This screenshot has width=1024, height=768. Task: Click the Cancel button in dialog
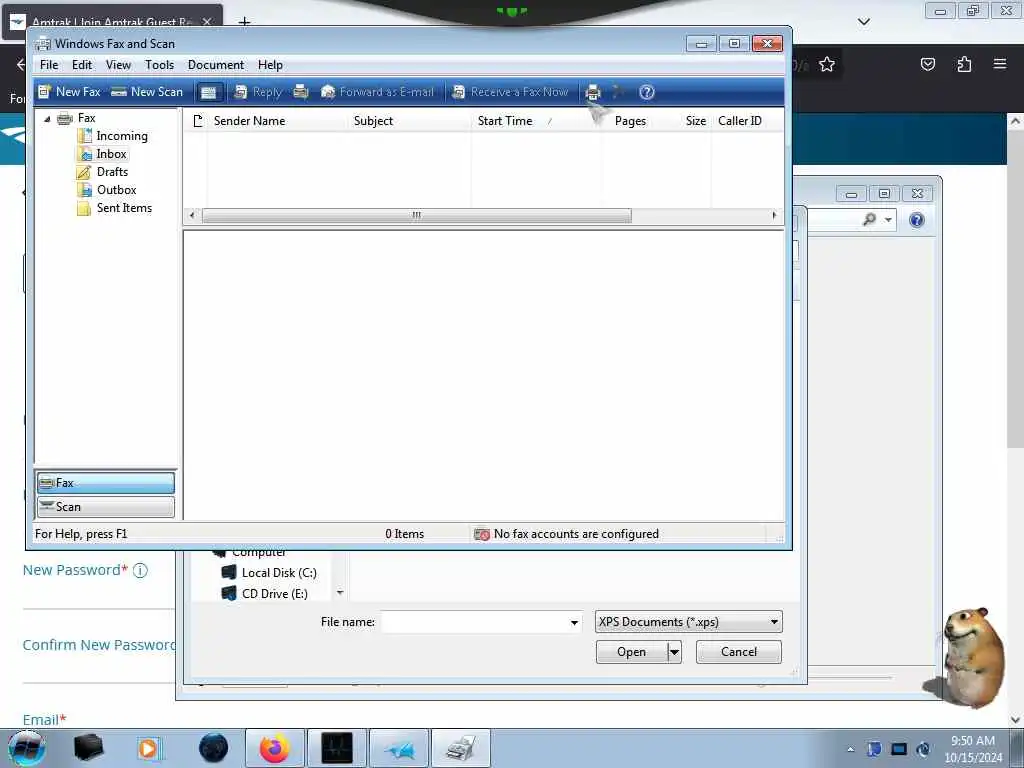coord(739,652)
